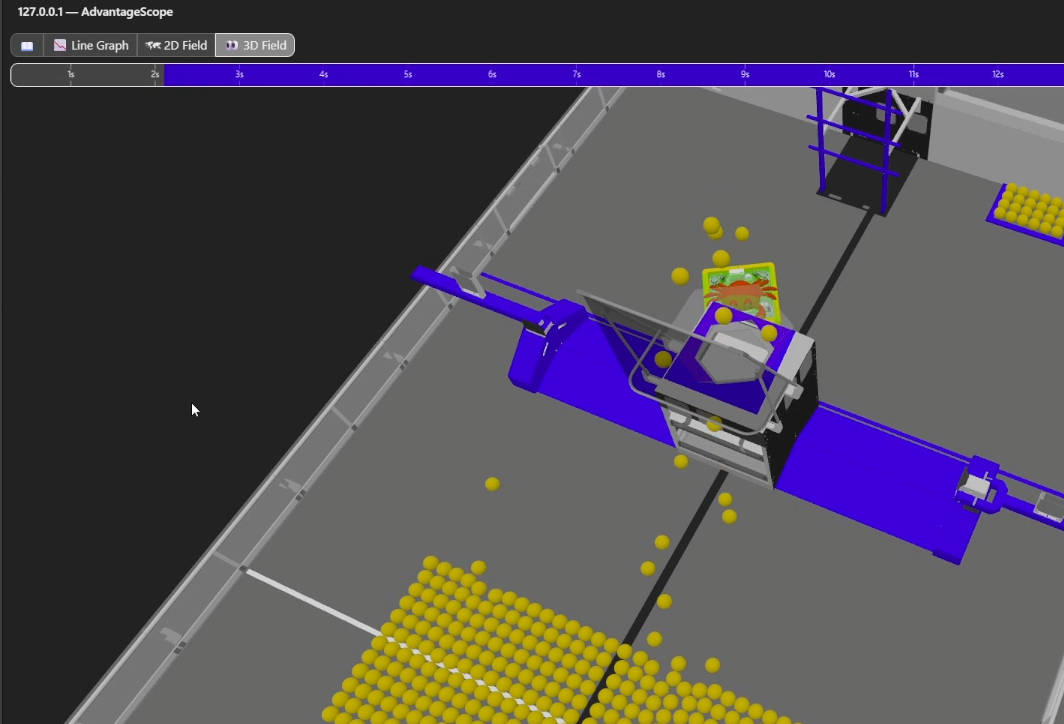Set timeline to the 8s mark
The image size is (1064, 724).
(x=660, y=74)
